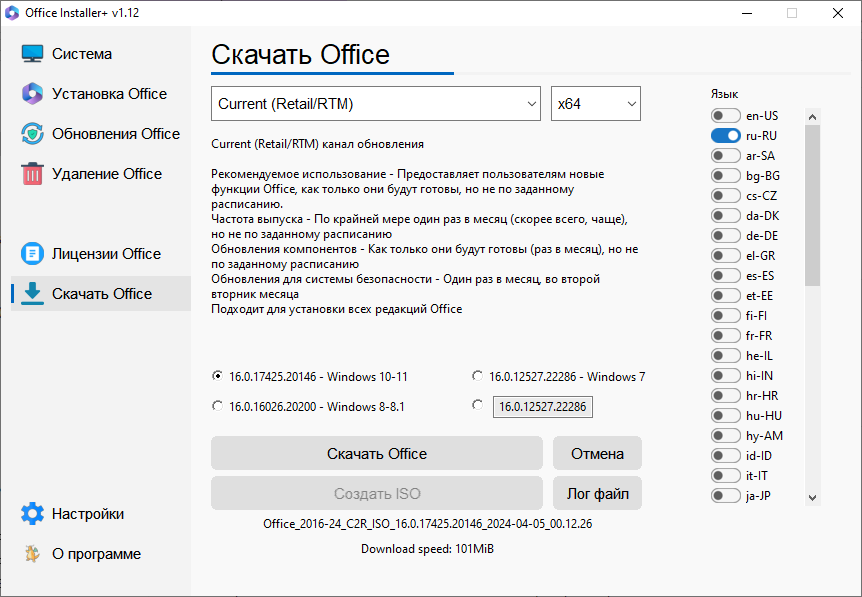
Task: Open the Current (Retail/RTM) channel dropdown
Action: tap(376, 104)
